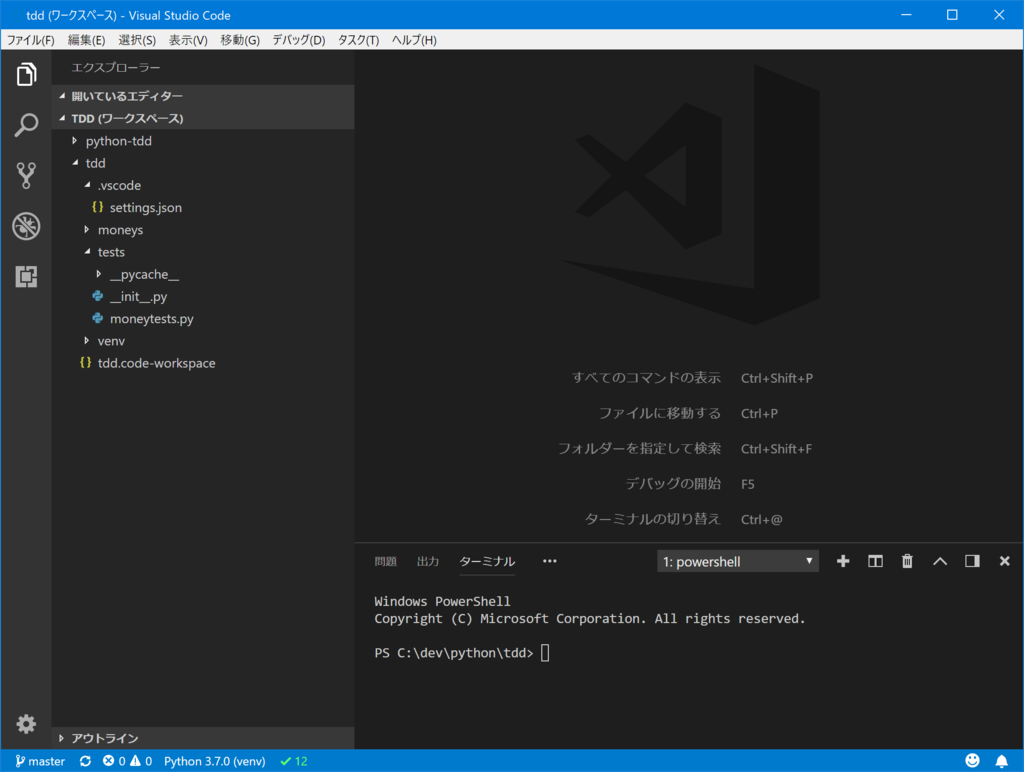The image size is (1024, 772).
Task: Open problems via errors and warnings count
Action: point(127,761)
